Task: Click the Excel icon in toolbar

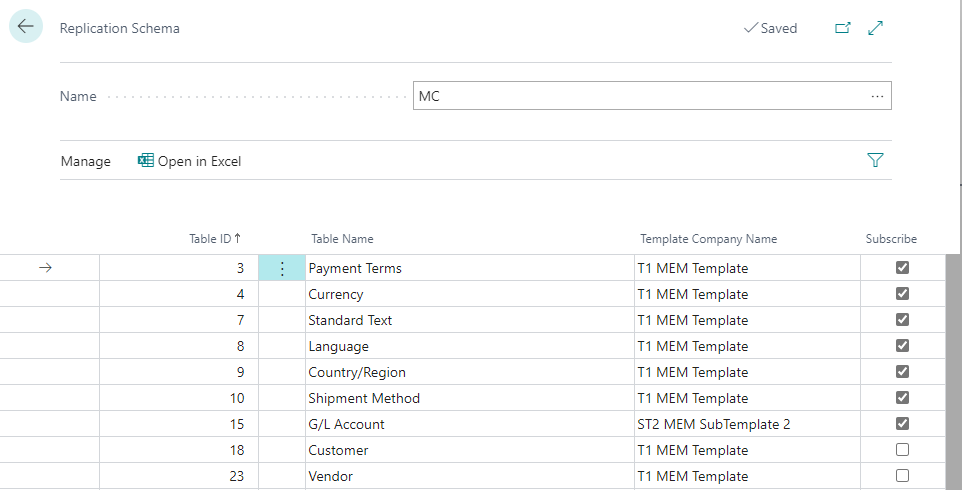Action: pyautogui.click(x=146, y=161)
